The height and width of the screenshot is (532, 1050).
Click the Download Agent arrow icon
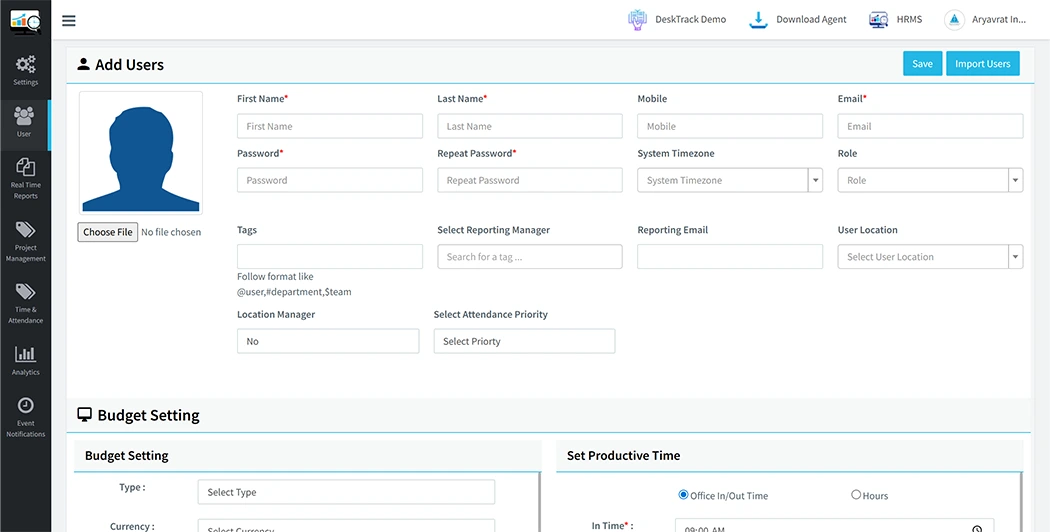[758, 19]
